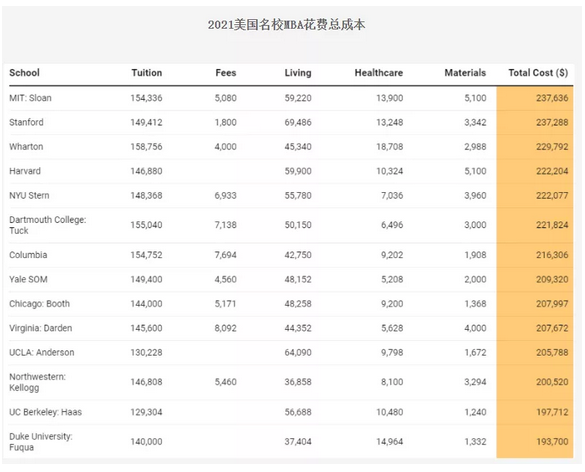Click Wharton healthcare value 18,708
Viewport: 585px width, 472px height.
pos(390,147)
